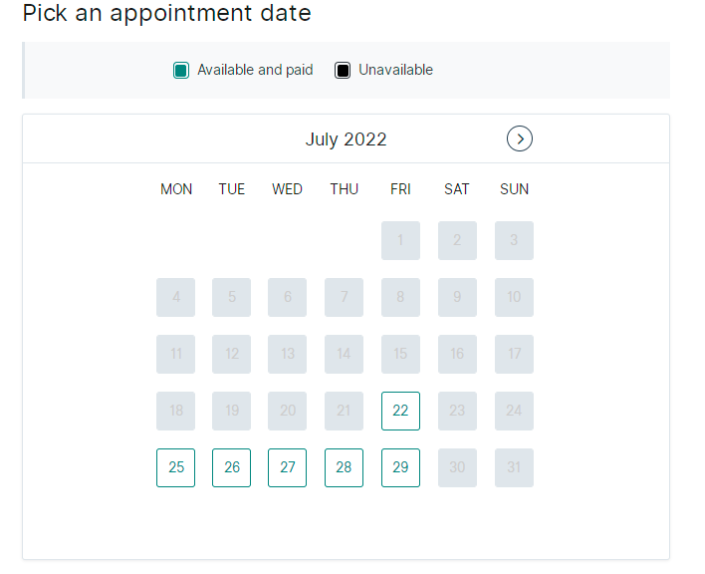Click the greyed-out date 15
The height and width of the screenshot is (574, 705).
point(401,354)
